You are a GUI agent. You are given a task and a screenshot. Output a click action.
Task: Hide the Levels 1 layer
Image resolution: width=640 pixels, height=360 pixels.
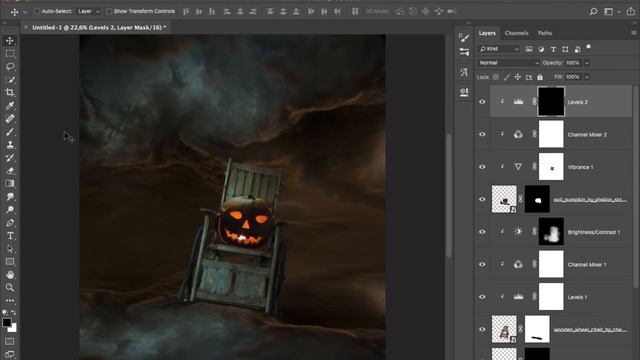[x=482, y=297]
